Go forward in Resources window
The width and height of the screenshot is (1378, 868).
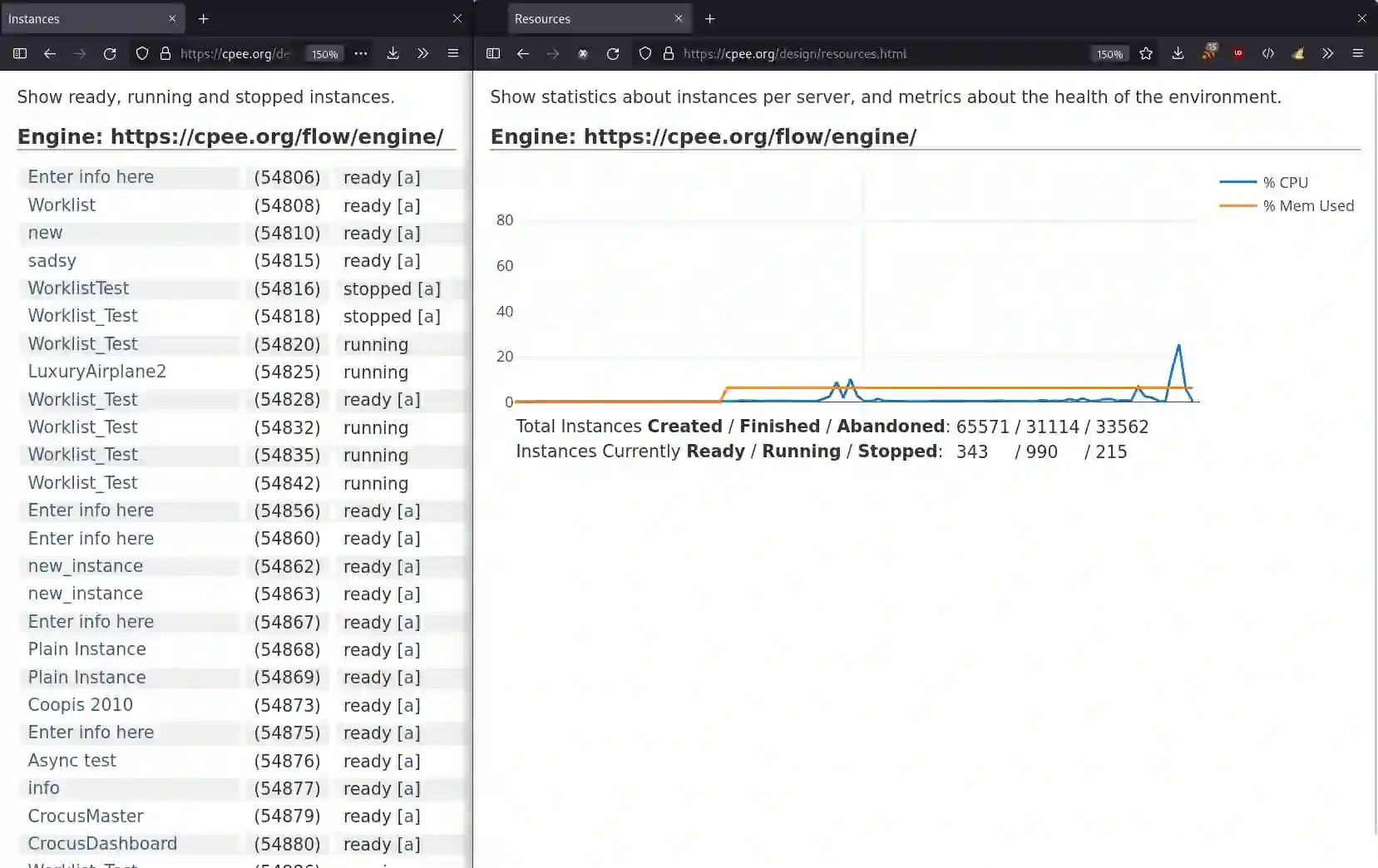coord(553,53)
